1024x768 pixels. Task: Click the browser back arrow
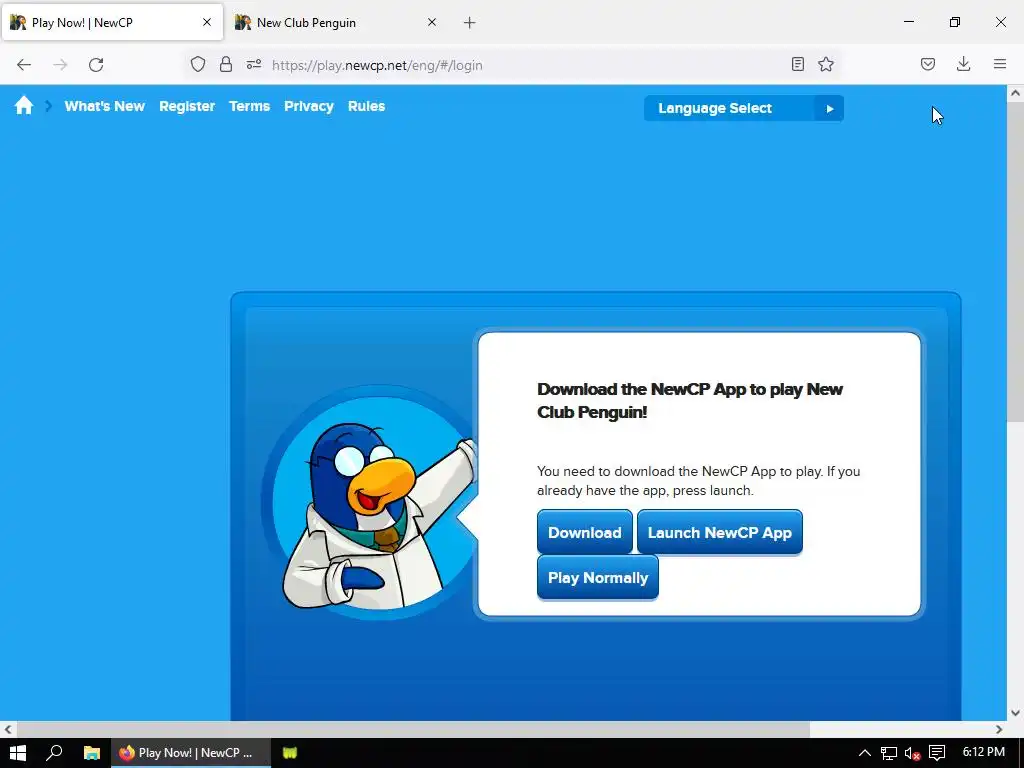(x=24, y=65)
